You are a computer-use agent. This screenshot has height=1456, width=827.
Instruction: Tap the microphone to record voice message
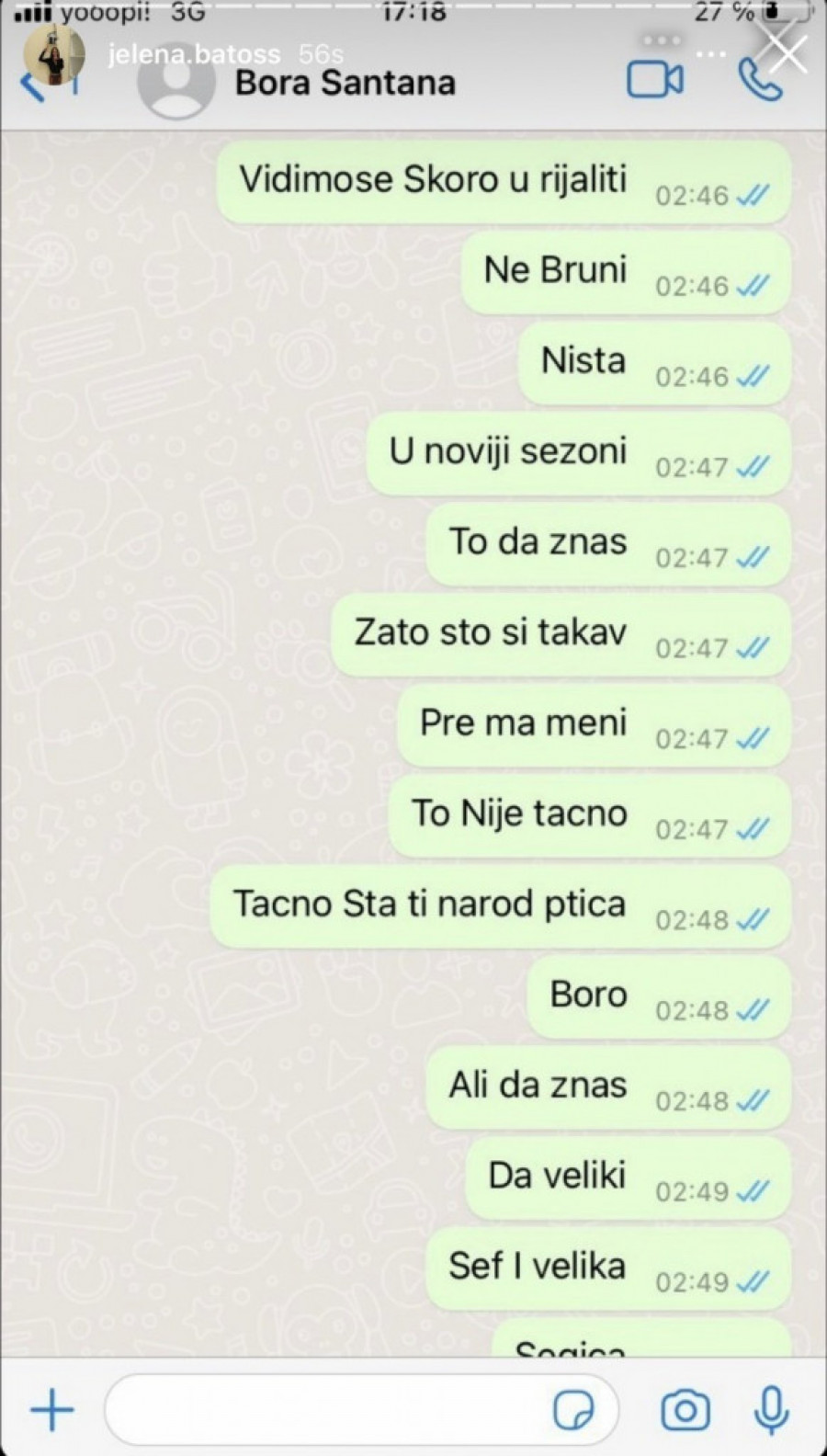[x=772, y=1409]
